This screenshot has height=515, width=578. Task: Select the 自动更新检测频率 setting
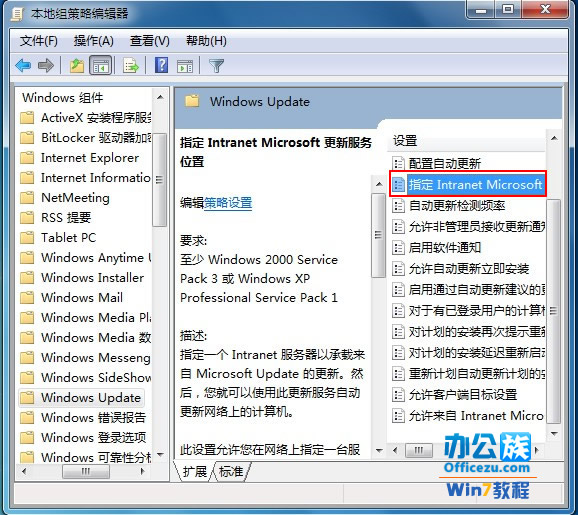[449, 205]
